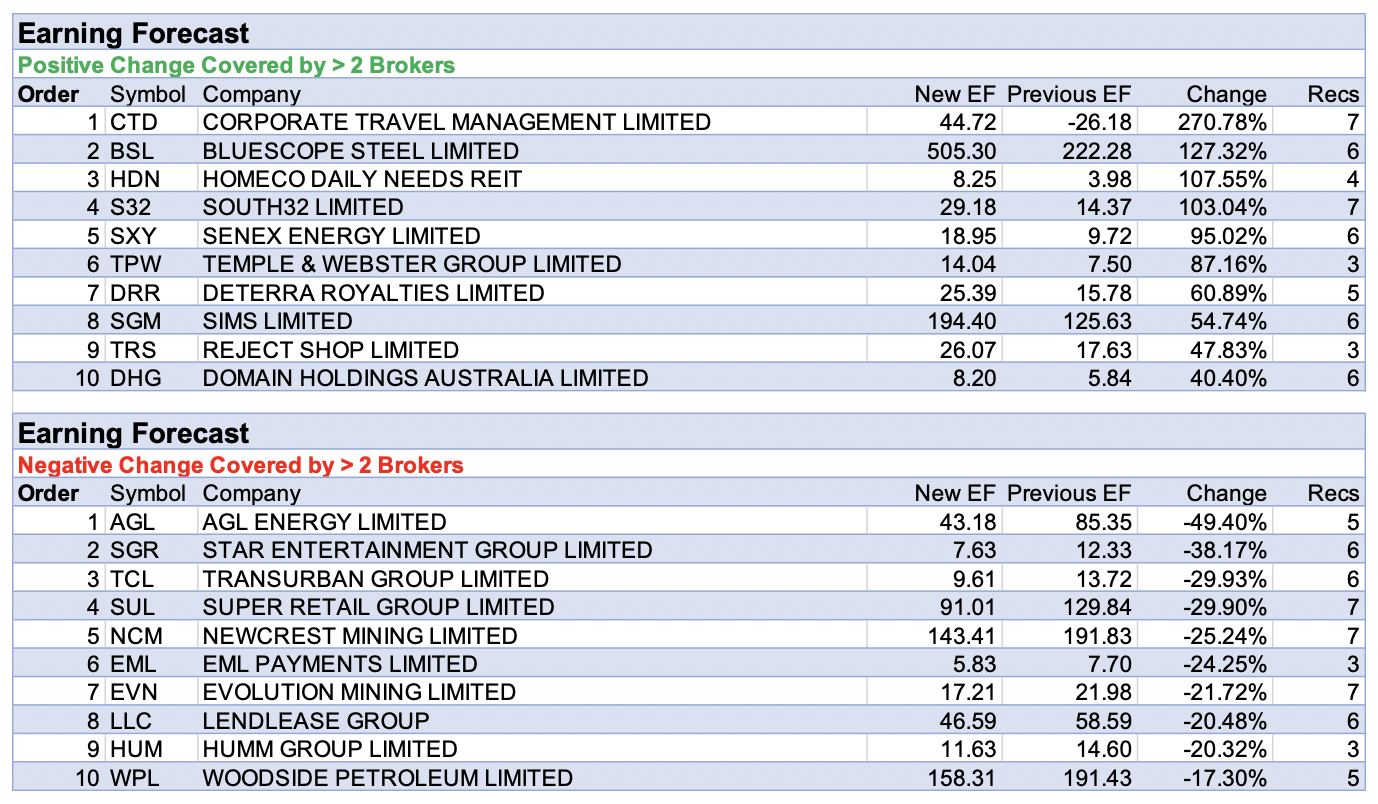Select the CTD symbol cell

click(135, 122)
